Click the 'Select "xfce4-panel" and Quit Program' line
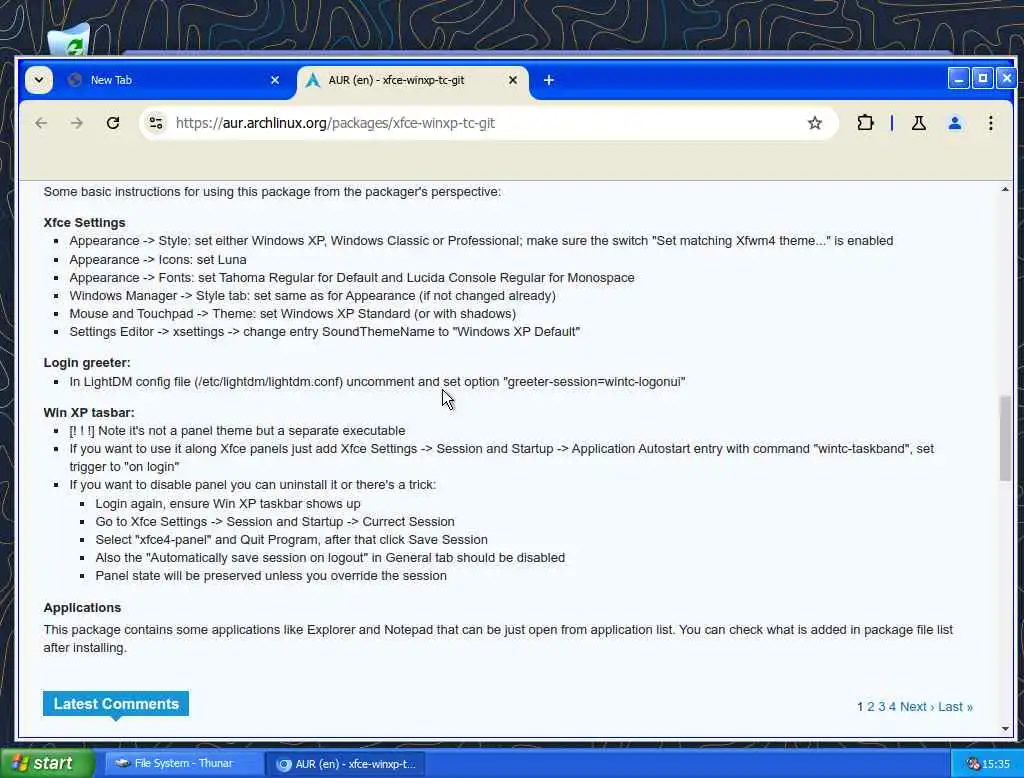 click(291, 540)
